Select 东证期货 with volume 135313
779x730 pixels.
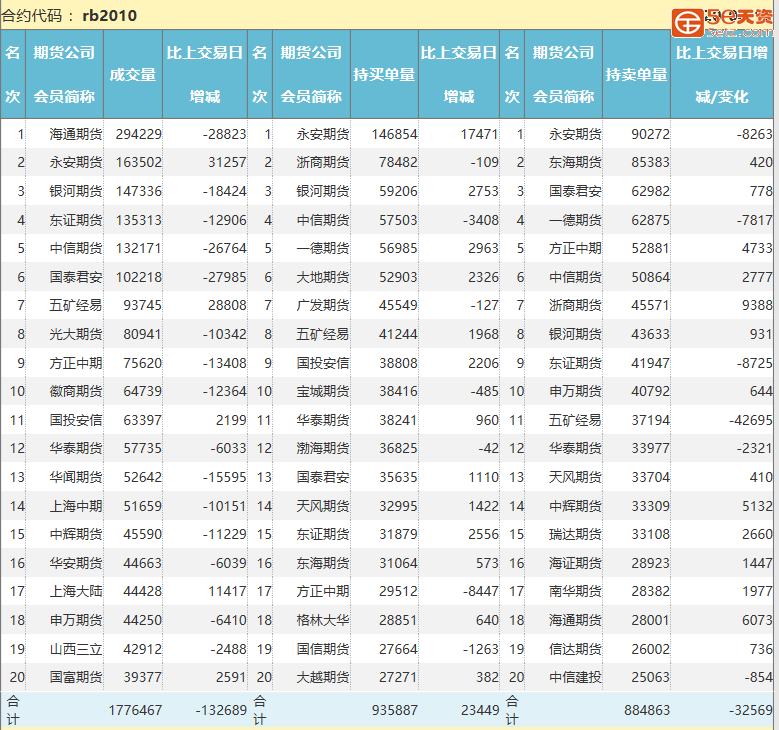(76, 220)
